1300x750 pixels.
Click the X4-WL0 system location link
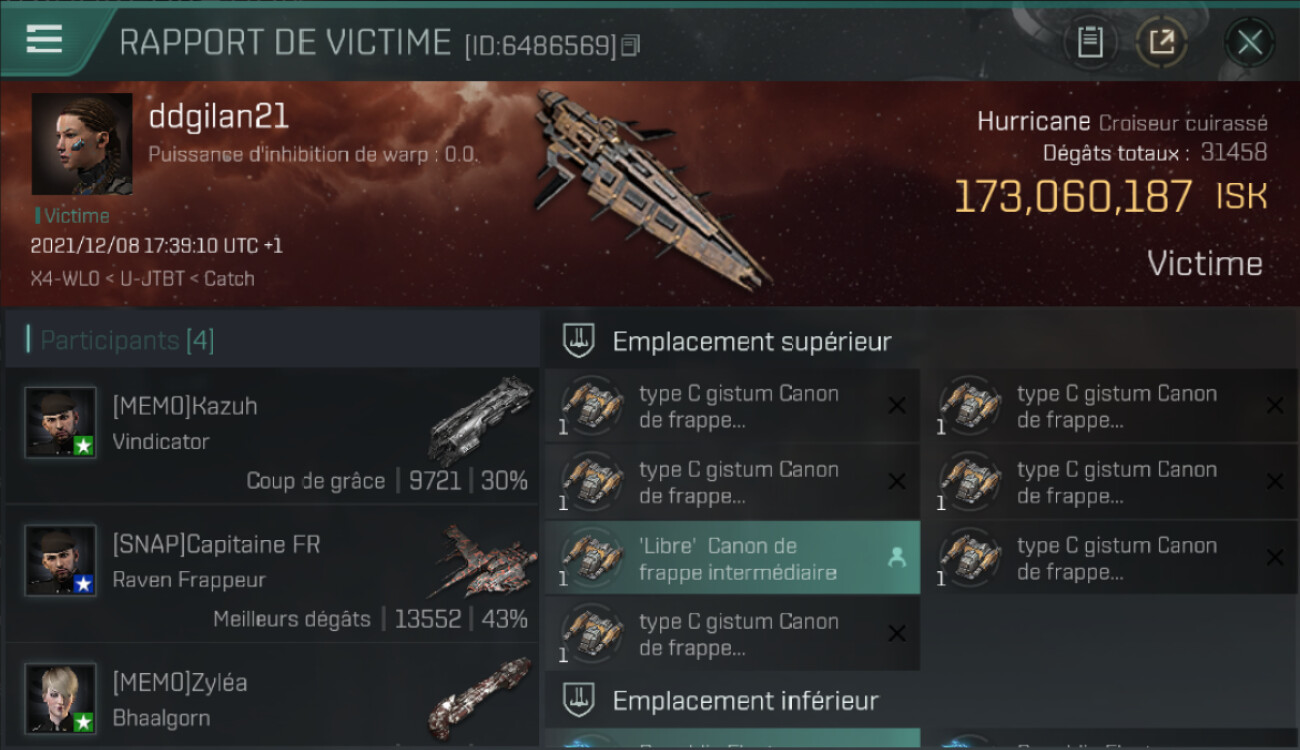[66, 279]
